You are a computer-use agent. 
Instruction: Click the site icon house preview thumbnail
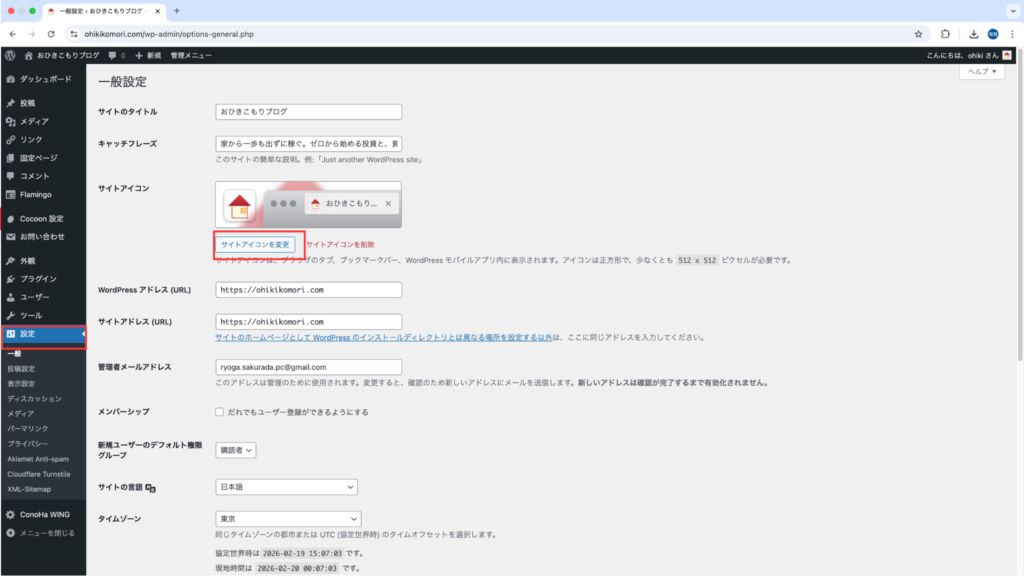pos(240,207)
